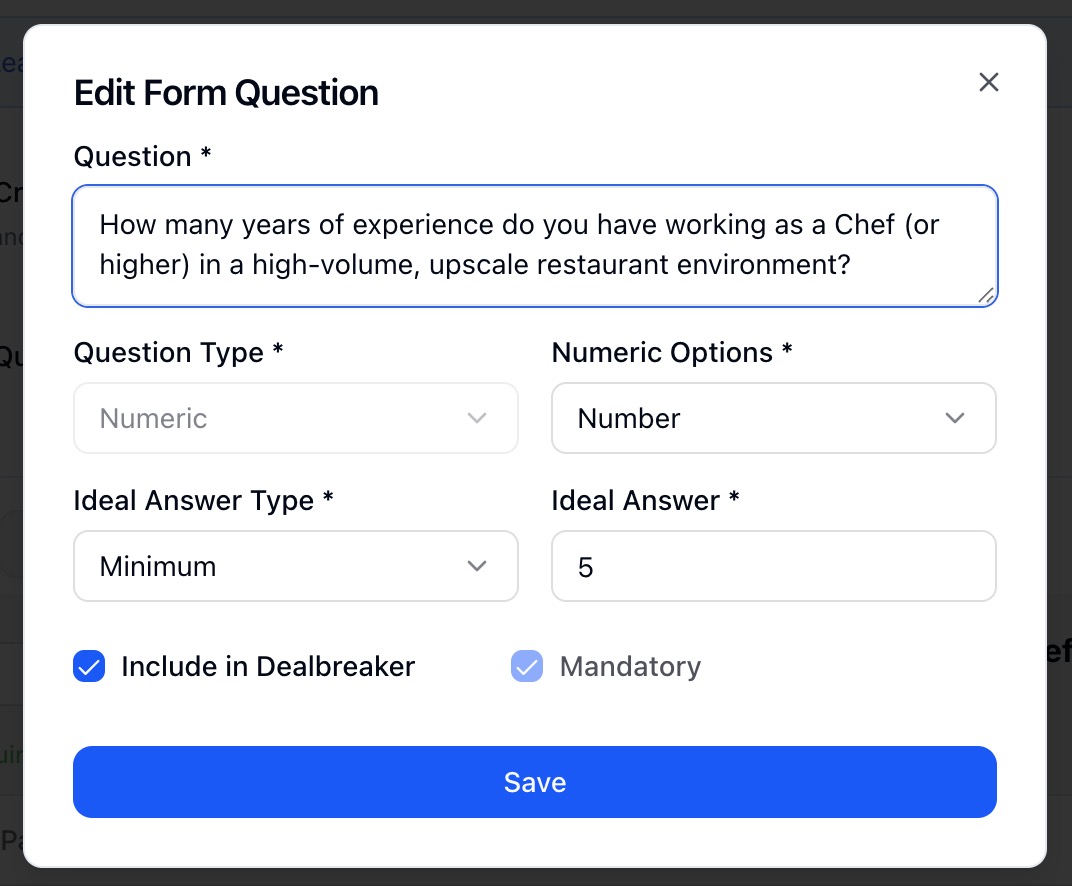This screenshot has width=1072, height=886.
Task: Expand the Ideal Answer Type dropdown showing Minimum
Action: point(295,566)
